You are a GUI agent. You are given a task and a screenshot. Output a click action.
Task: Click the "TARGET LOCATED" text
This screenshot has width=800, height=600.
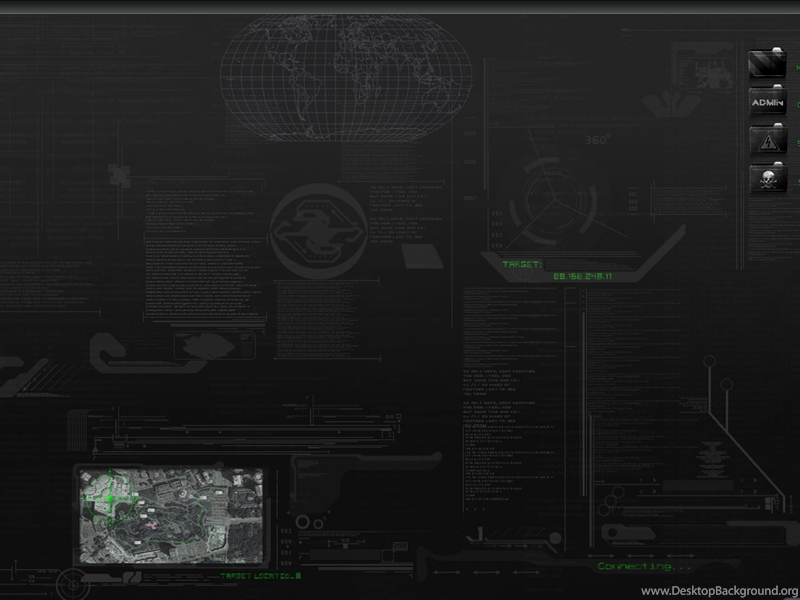260,576
